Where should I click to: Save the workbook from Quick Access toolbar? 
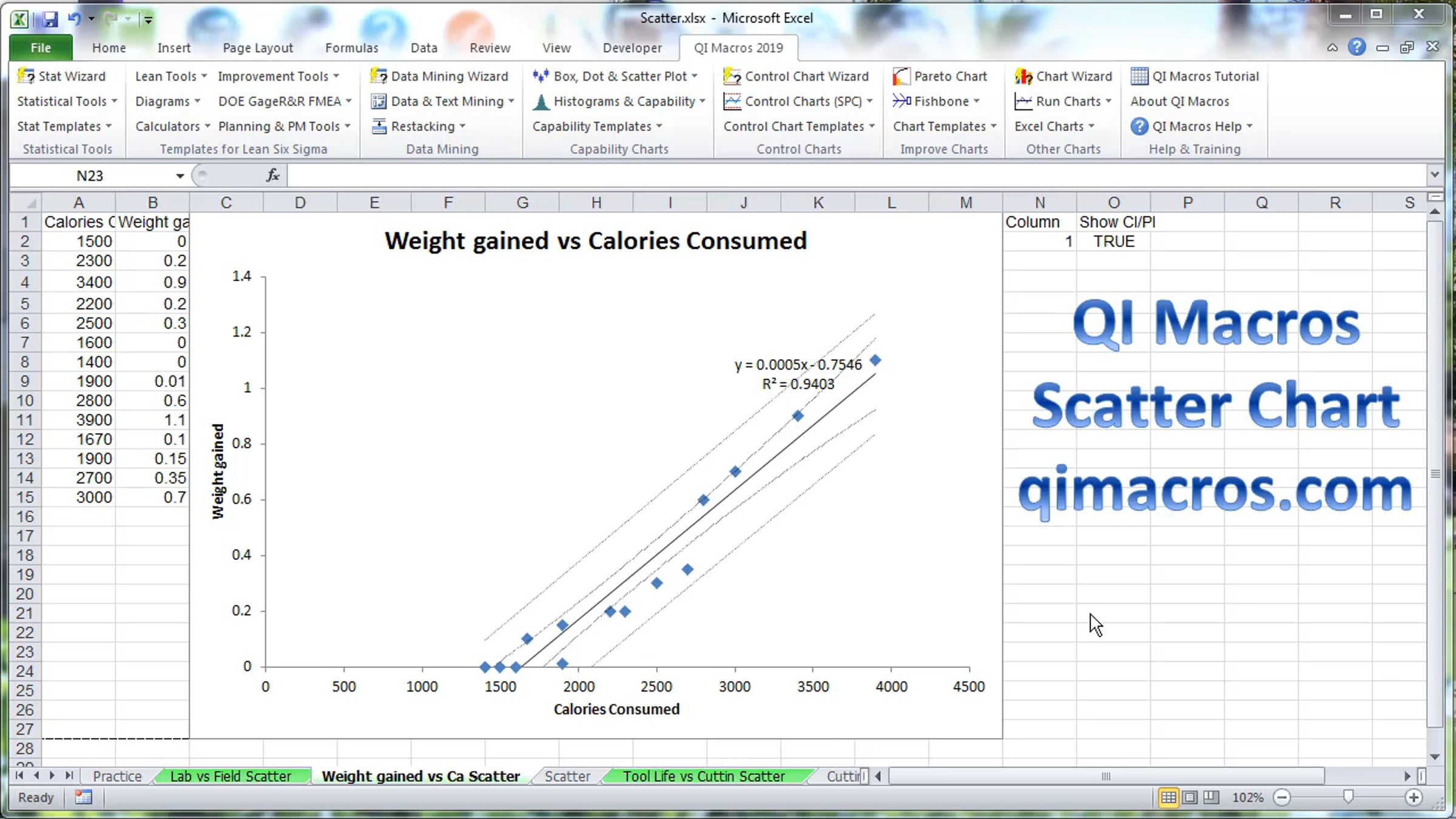[x=50, y=19]
